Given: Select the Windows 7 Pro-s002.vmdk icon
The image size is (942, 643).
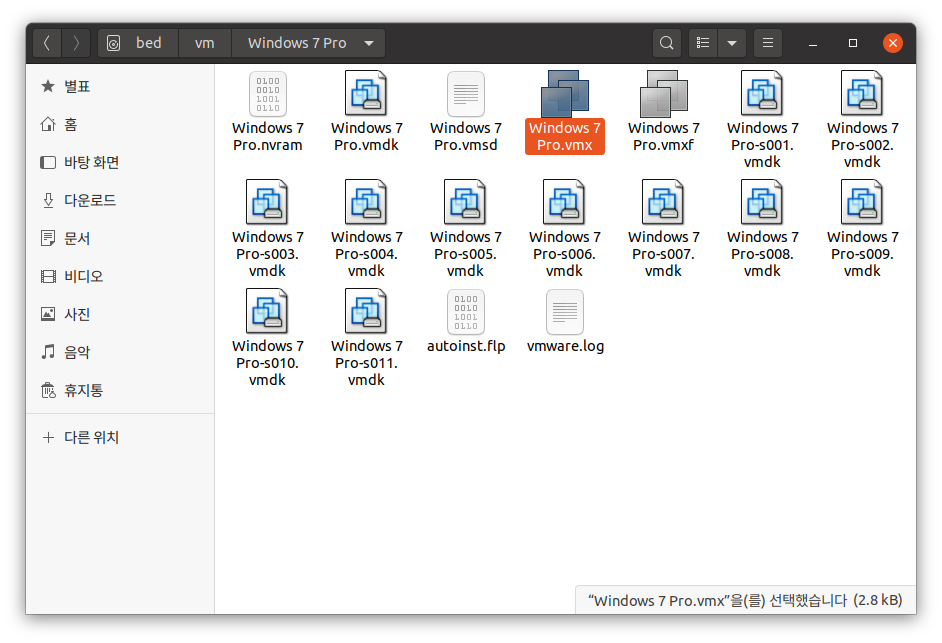Looking at the screenshot, I should tap(862, 93).
